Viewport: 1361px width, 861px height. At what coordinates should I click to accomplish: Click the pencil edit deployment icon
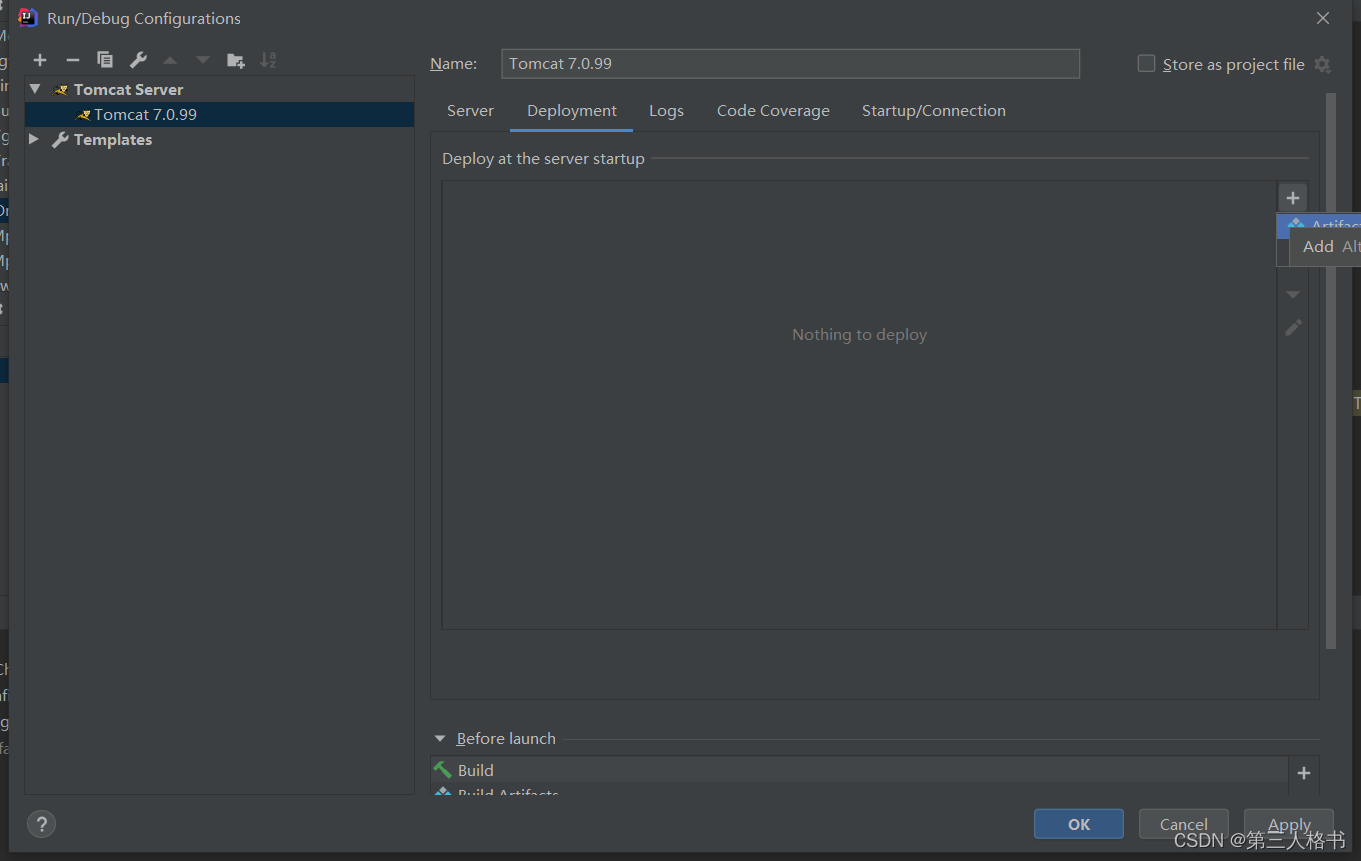[1293, 327]
